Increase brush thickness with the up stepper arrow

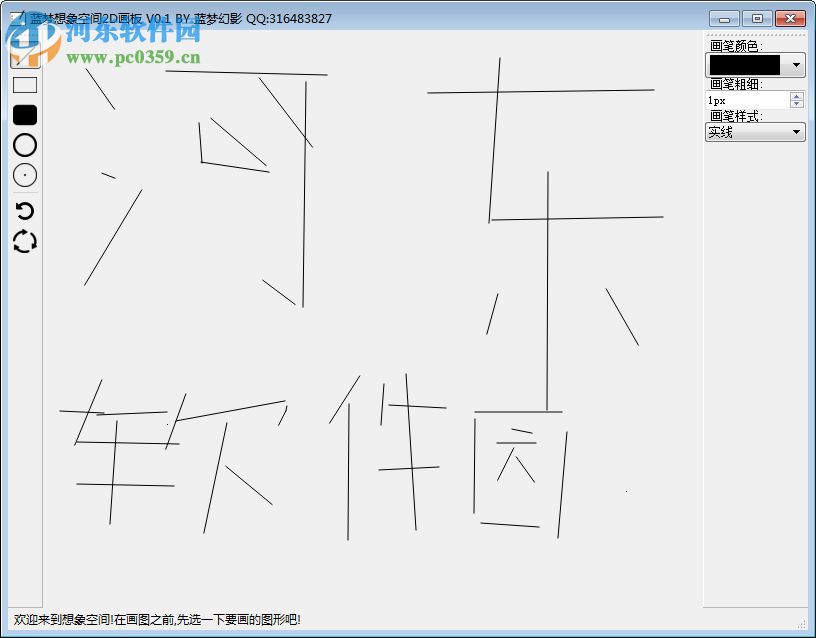(x=795, y=95)
